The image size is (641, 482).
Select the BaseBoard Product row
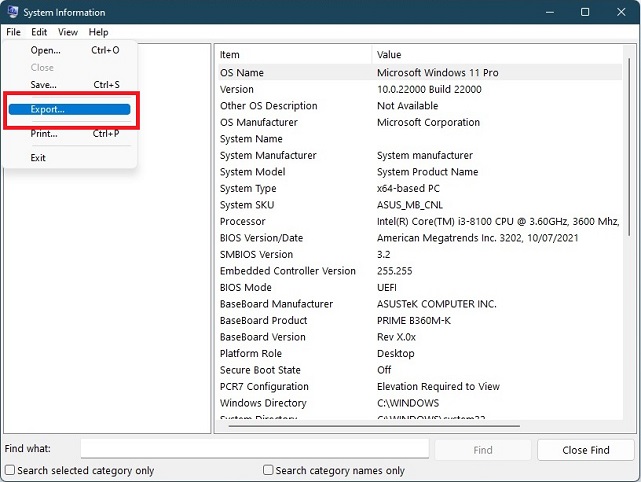[420, 321]
